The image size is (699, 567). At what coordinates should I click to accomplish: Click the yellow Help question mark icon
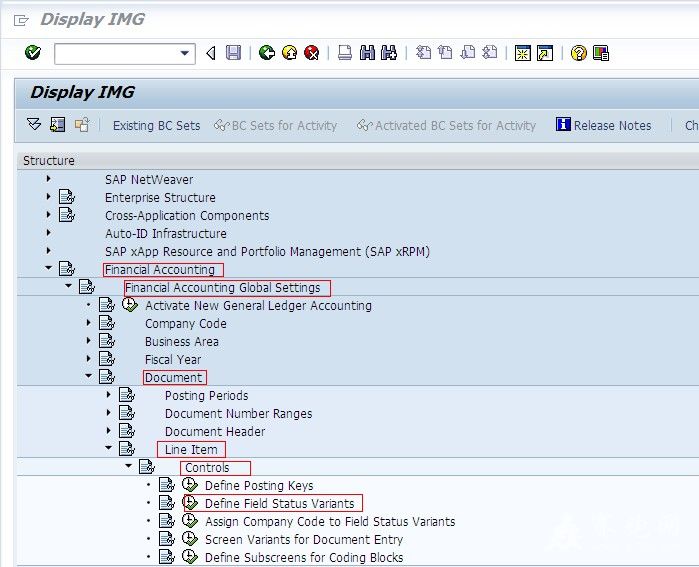click(x=579, y=53)
